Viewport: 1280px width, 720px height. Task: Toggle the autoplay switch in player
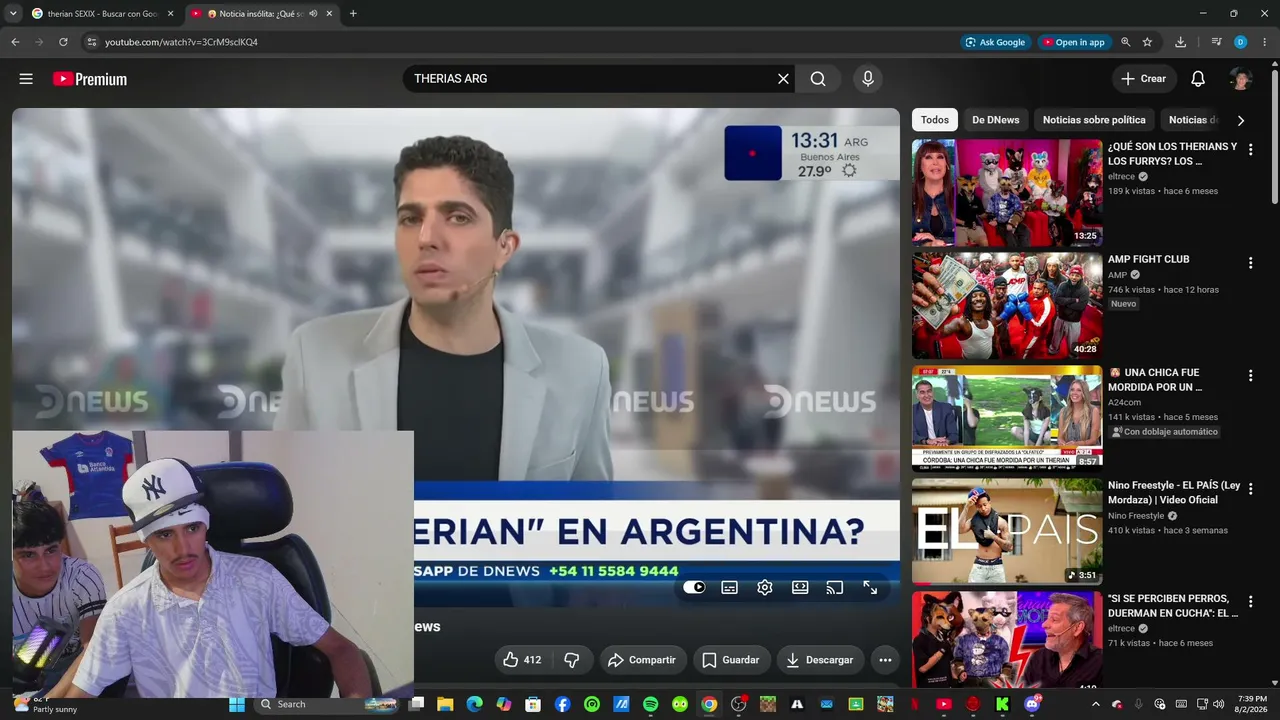pos(694,588)
